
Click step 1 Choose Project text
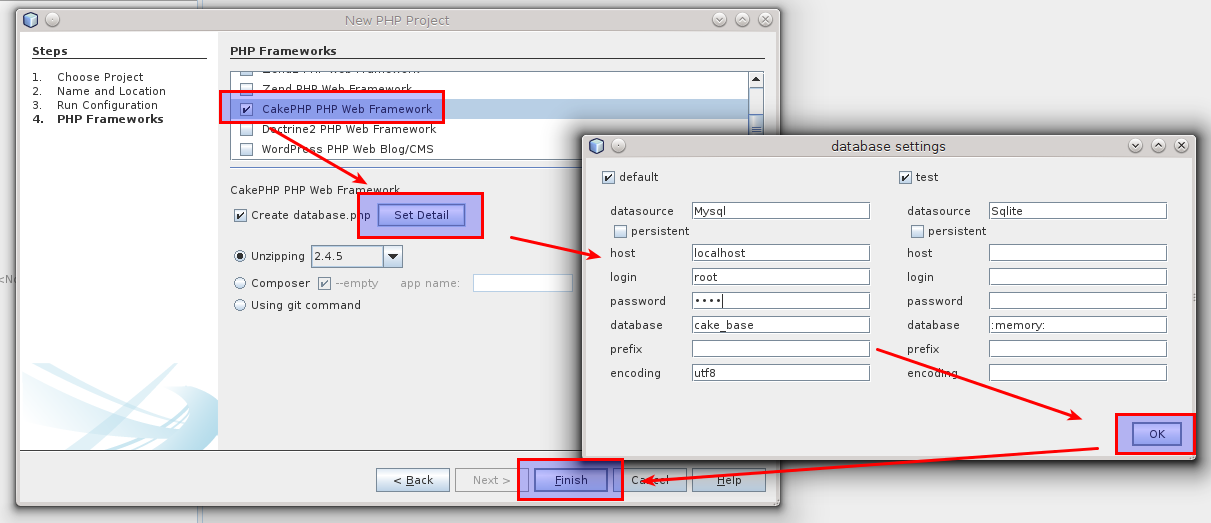coord(100,77)
